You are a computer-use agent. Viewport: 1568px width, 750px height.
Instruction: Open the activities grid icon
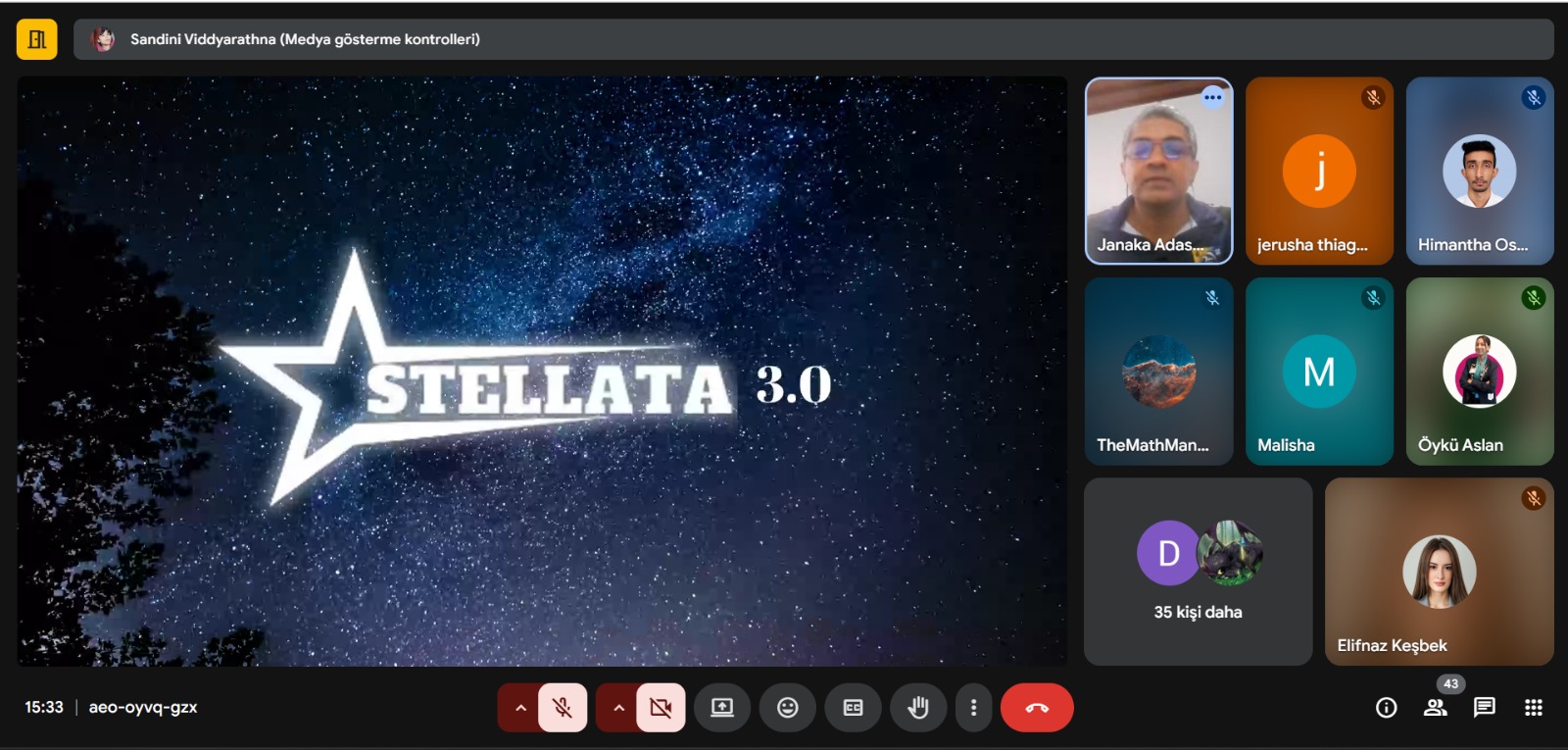click(x=1533, y=708)
